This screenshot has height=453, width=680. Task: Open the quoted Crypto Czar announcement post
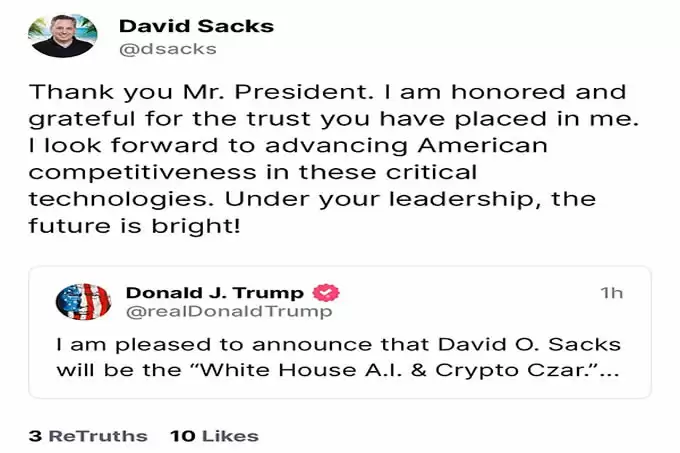tap(340, 332)
